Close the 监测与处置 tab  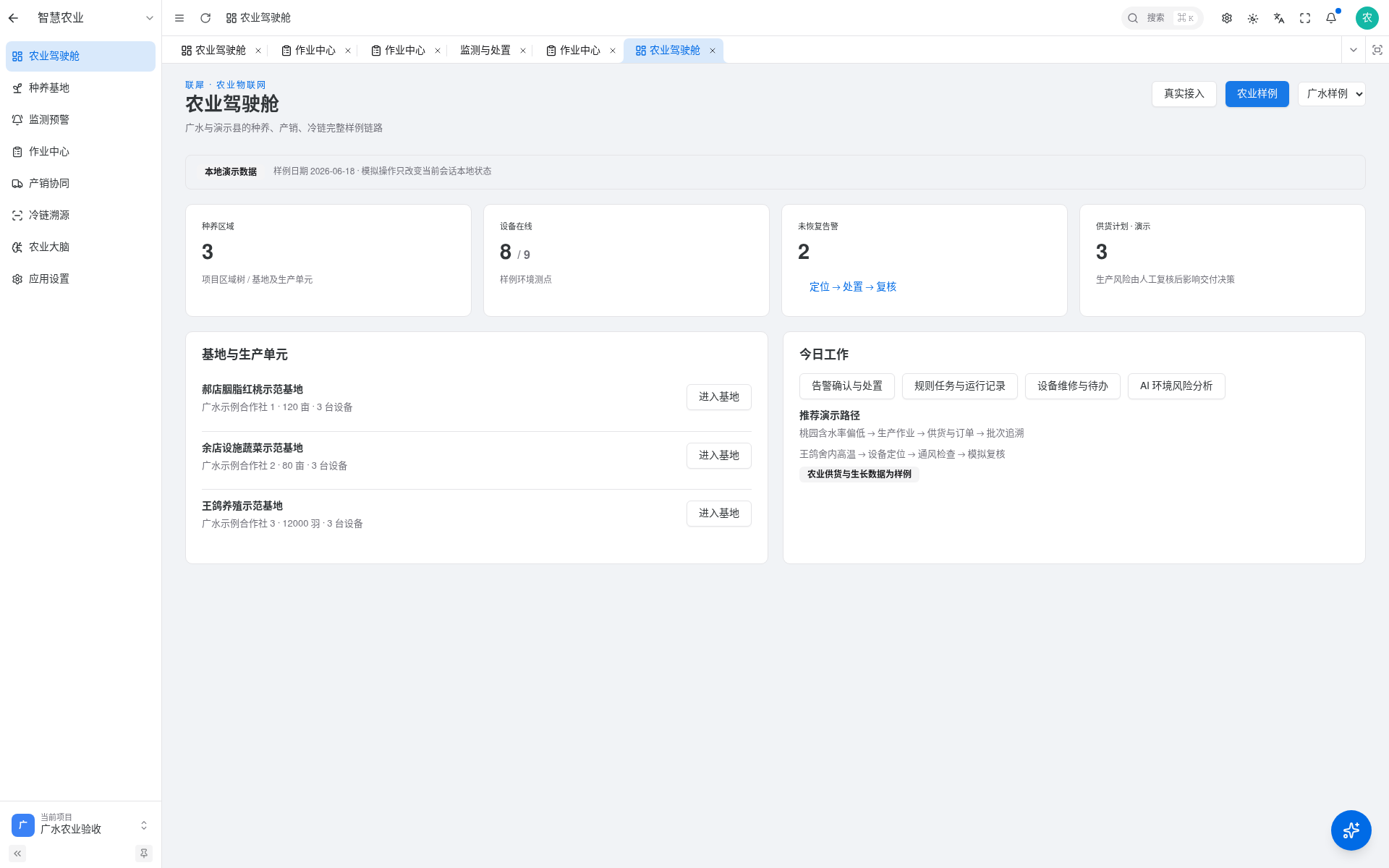tap(523, 51)
